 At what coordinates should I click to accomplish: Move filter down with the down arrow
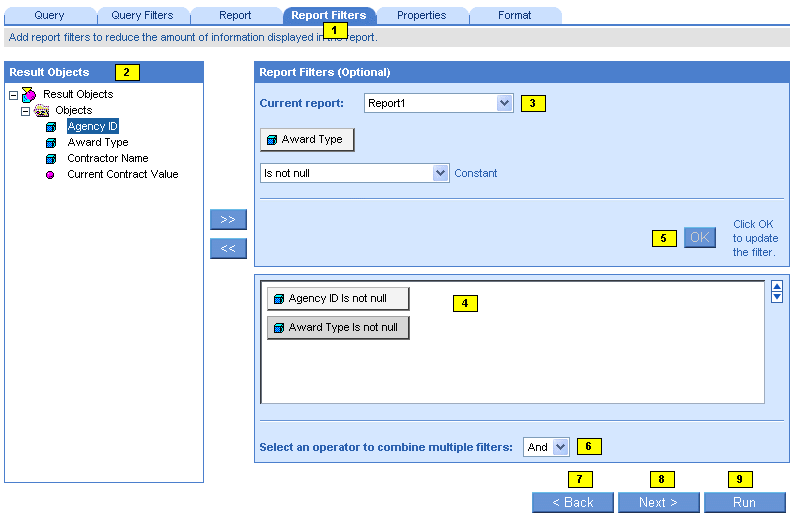776,297
